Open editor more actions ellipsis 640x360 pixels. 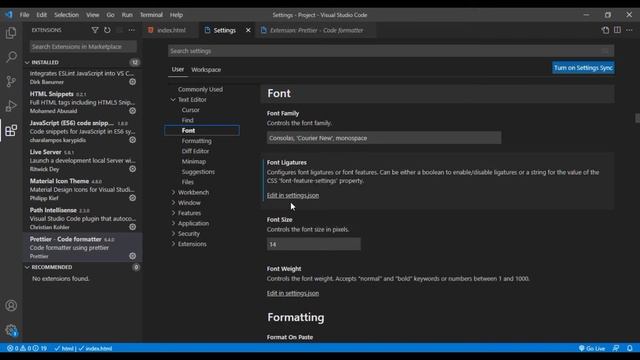click(x=629, y=30)
